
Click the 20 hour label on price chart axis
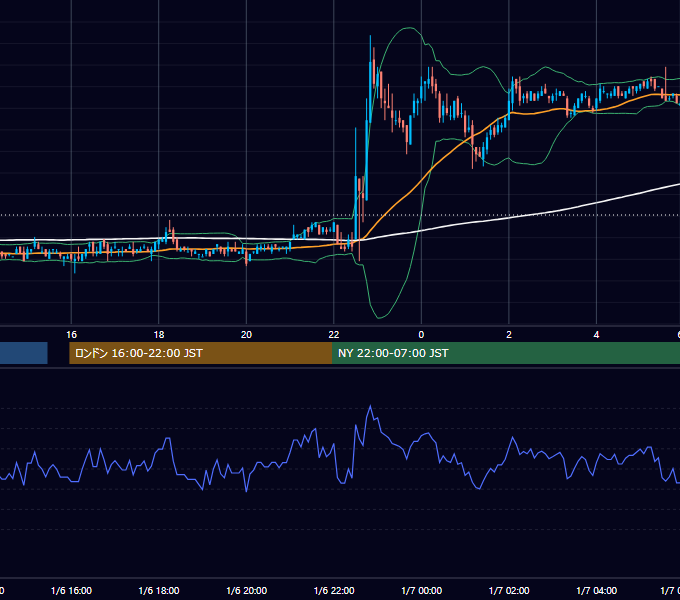[246, 335]
